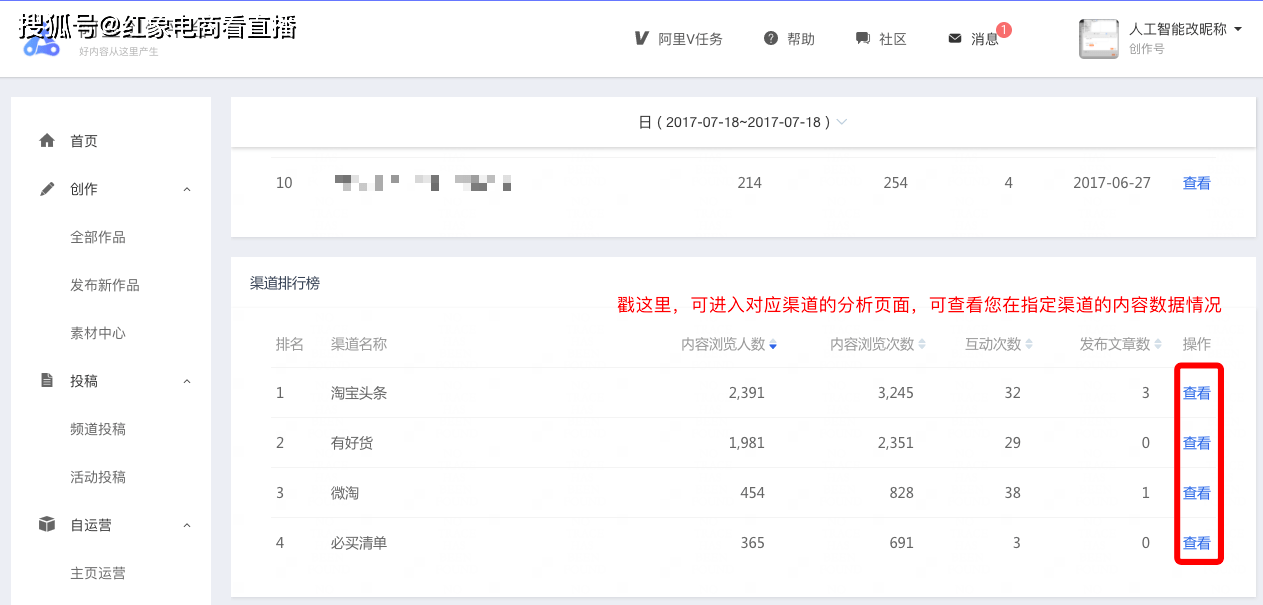This screenshot has width=1263, height=605.
Task: Sort by 内容浏览次数 column arrow
Action: tap(922, 344)
